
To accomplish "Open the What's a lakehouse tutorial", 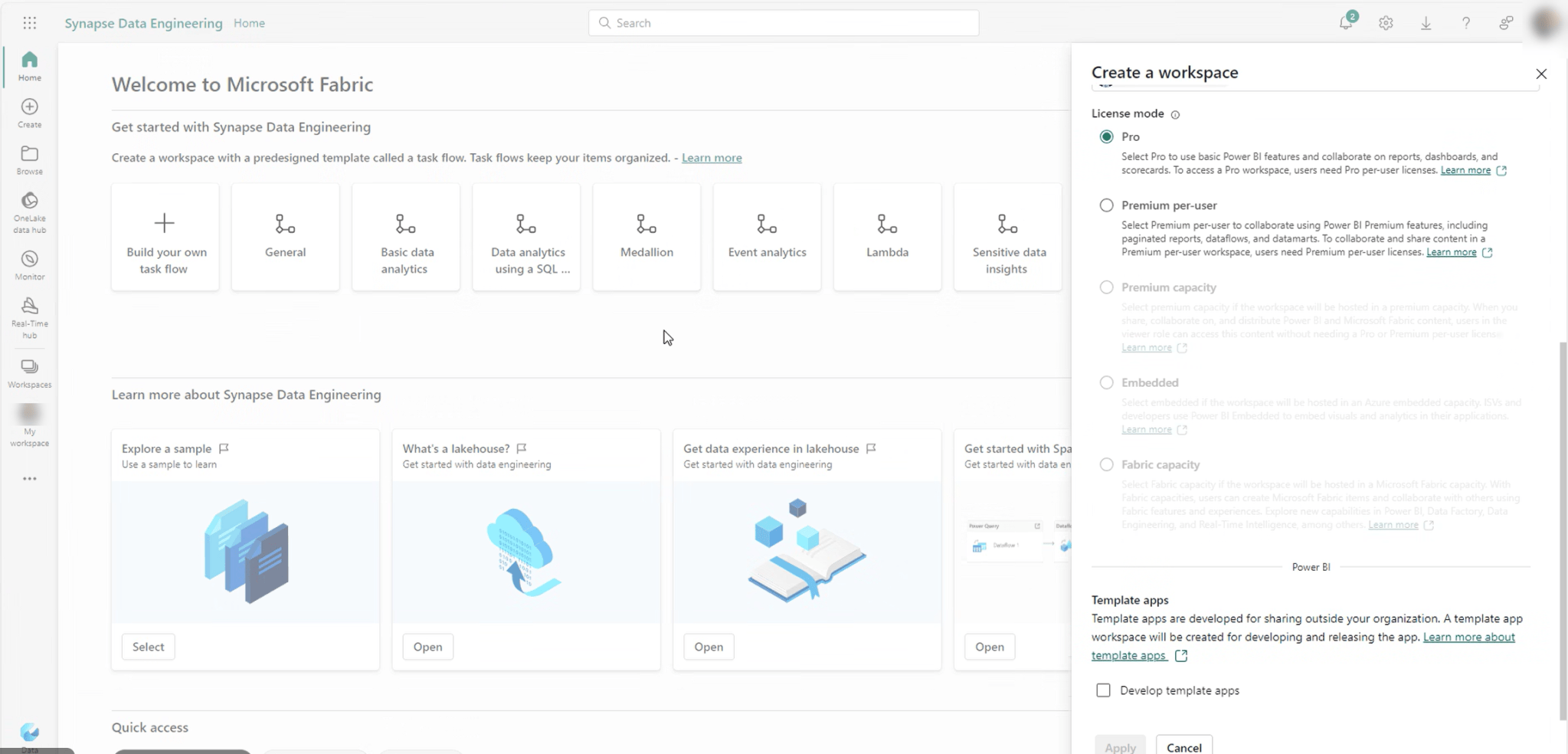I will (427, 647).
